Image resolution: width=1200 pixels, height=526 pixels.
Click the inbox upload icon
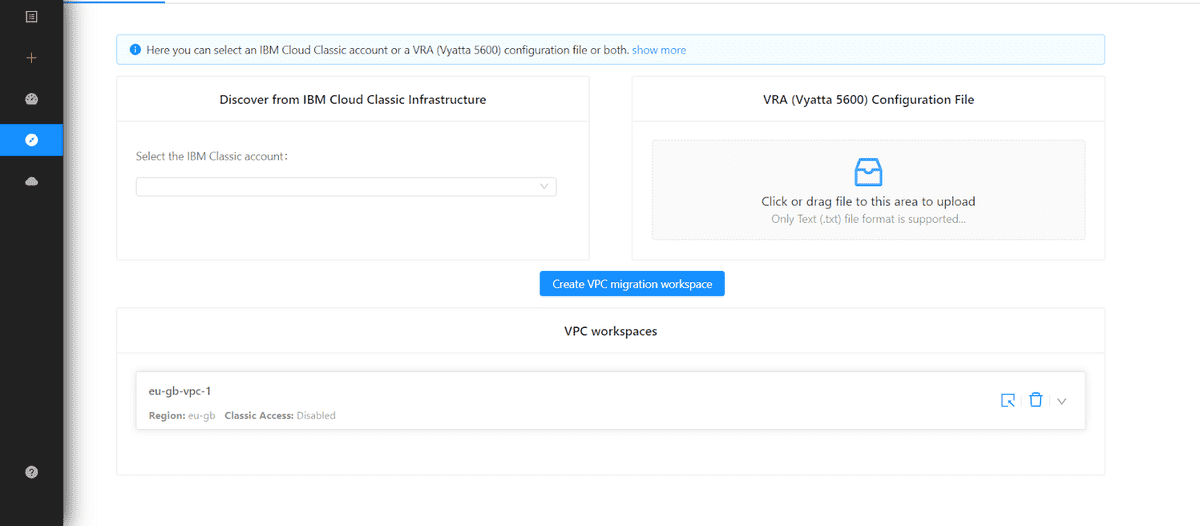pyautogui.click(x=868, y=172)
